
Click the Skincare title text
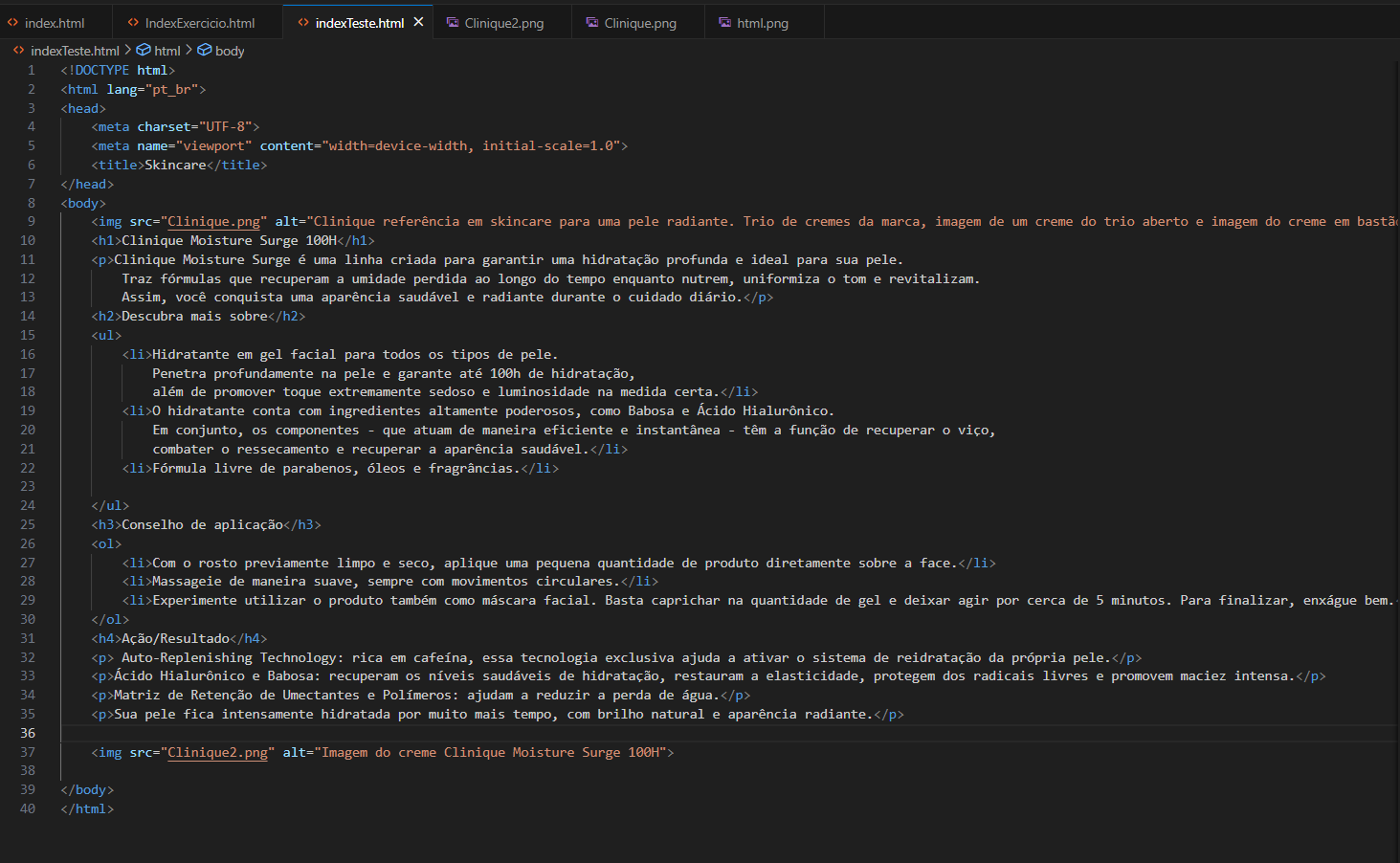175,166
